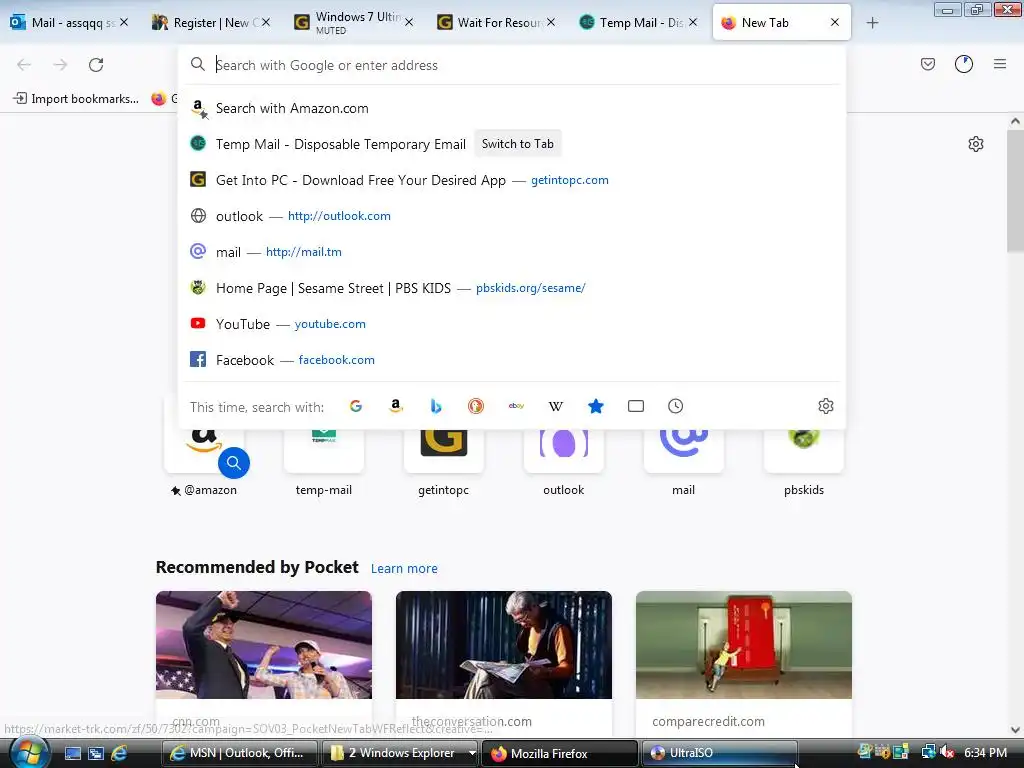Go forward with the forward arrow
The height and width of the screenshot is (768, 1024).
tap(60, 65)
